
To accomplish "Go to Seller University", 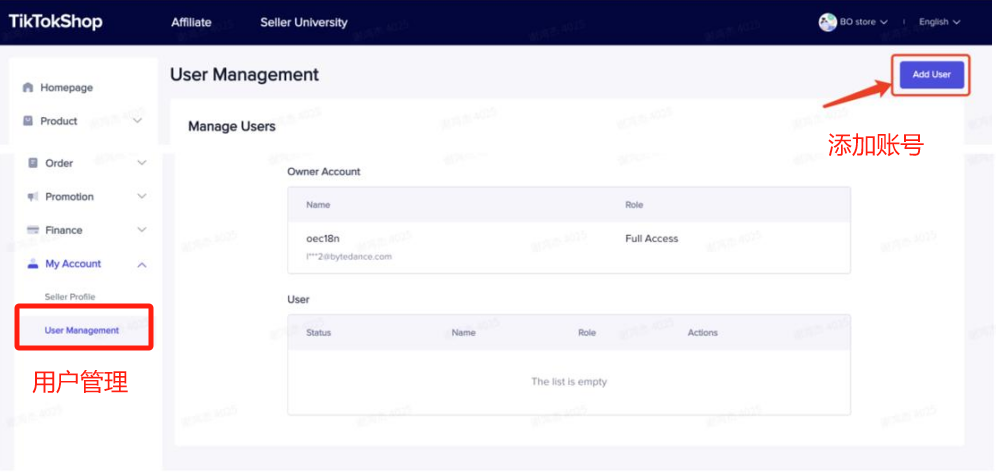I will [304, 22].
